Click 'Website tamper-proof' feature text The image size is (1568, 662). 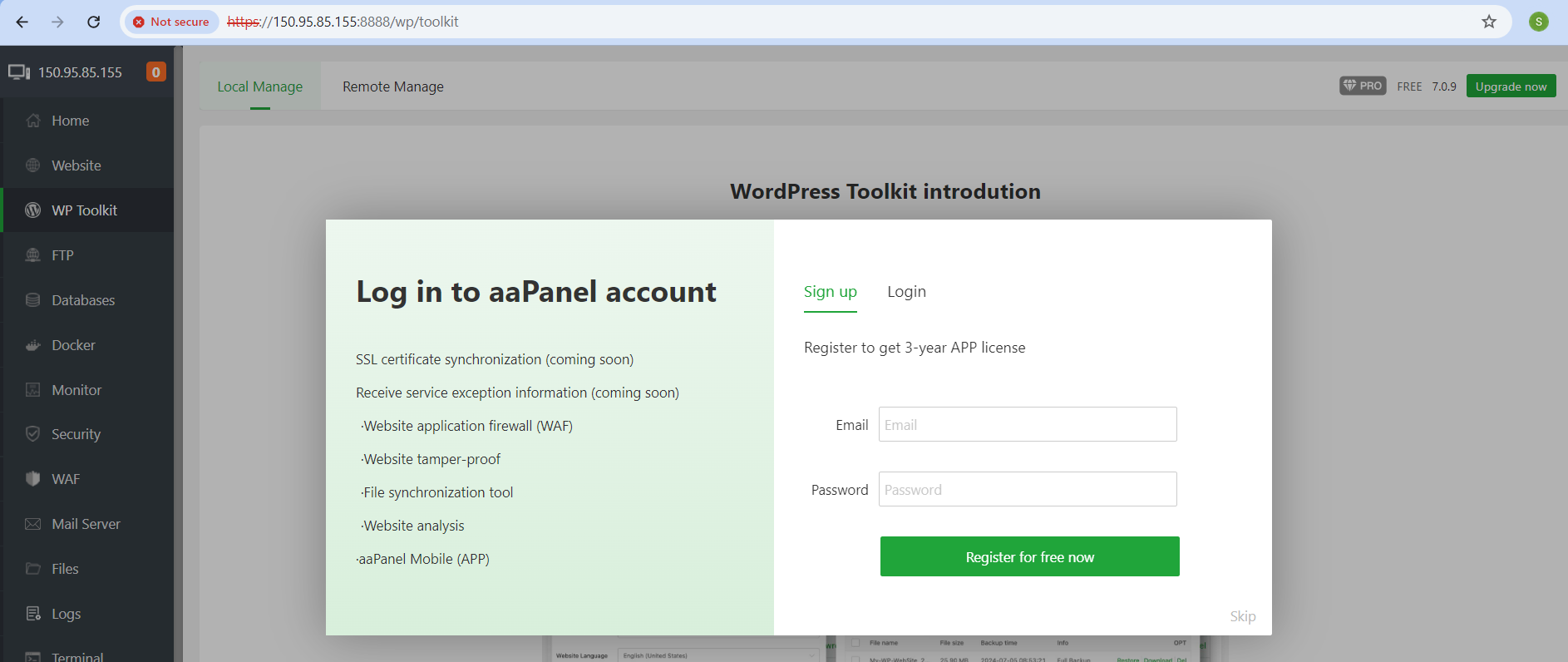[x=431, y=459]
